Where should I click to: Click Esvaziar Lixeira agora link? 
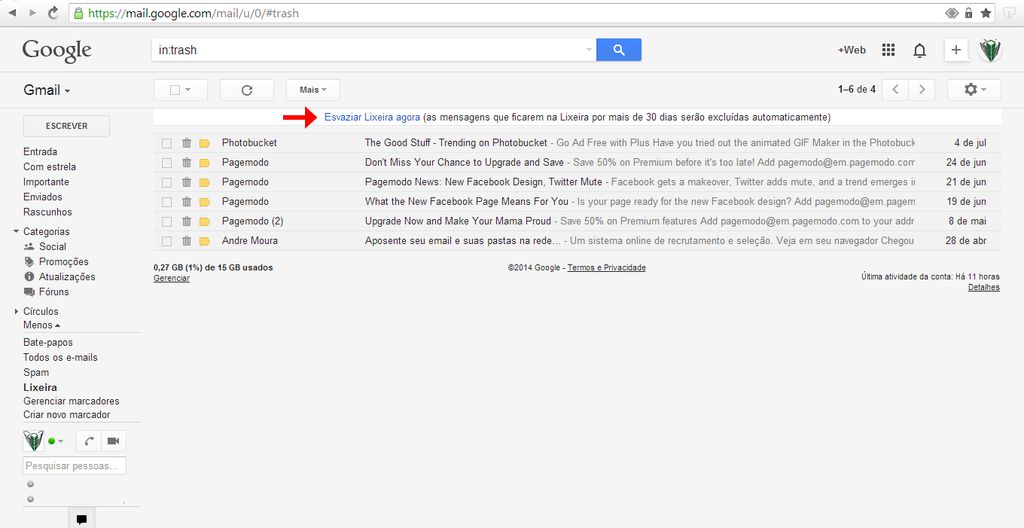[x=372, y=117]
